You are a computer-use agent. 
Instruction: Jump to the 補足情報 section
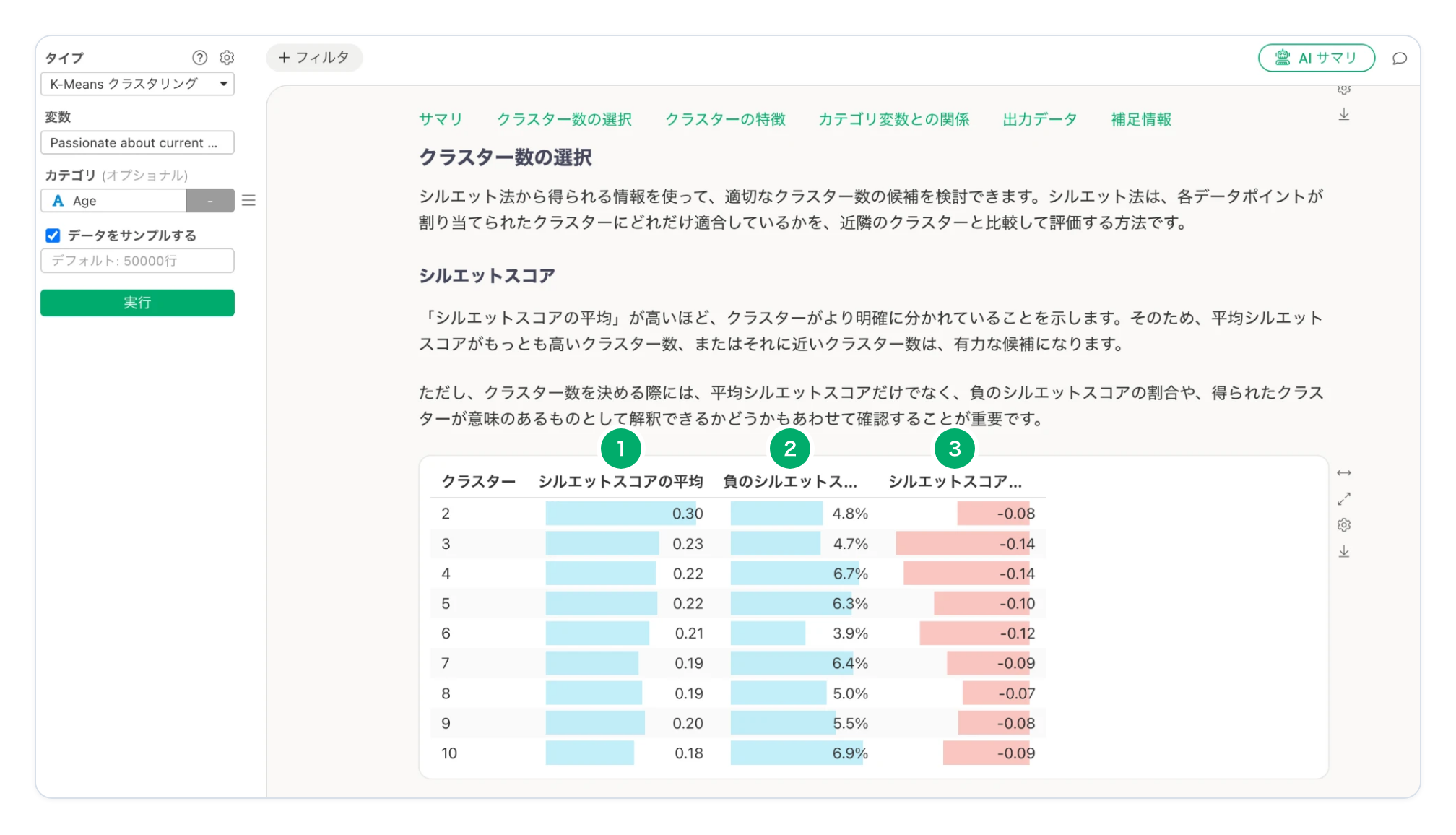pyautogui.click(x=1141, y=119)
